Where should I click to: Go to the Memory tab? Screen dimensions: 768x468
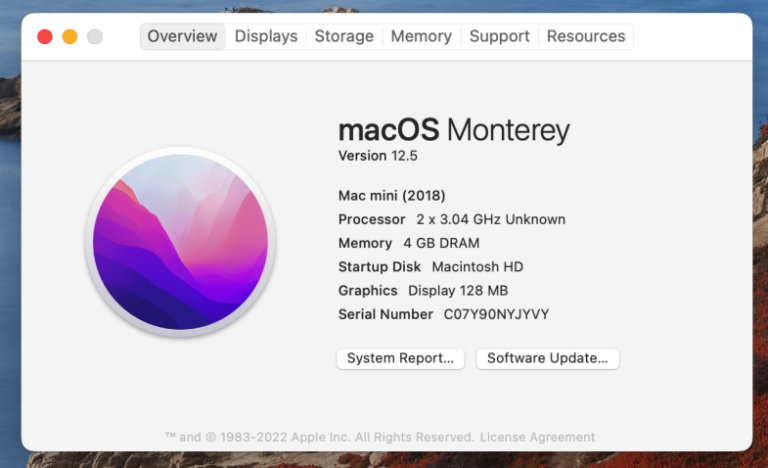[421, 36]
